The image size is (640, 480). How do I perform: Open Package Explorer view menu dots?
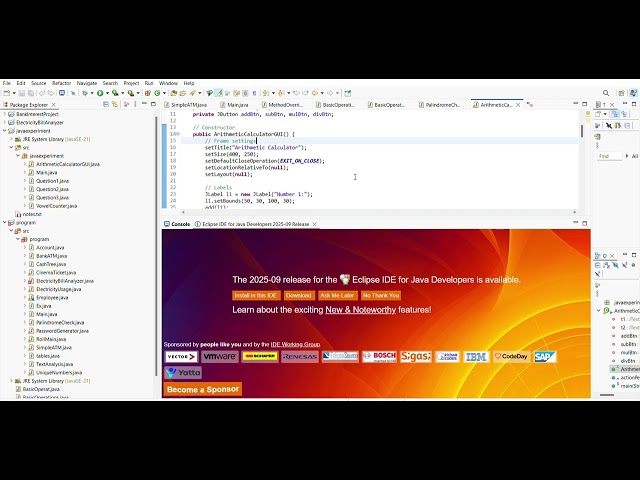click(x=135, y=104)
